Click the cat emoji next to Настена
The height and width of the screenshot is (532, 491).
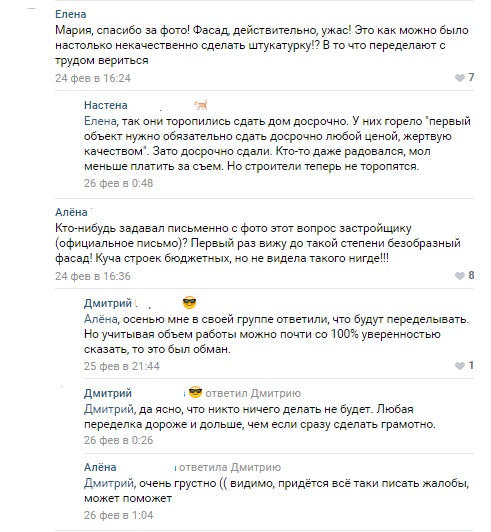click(201, 105)
